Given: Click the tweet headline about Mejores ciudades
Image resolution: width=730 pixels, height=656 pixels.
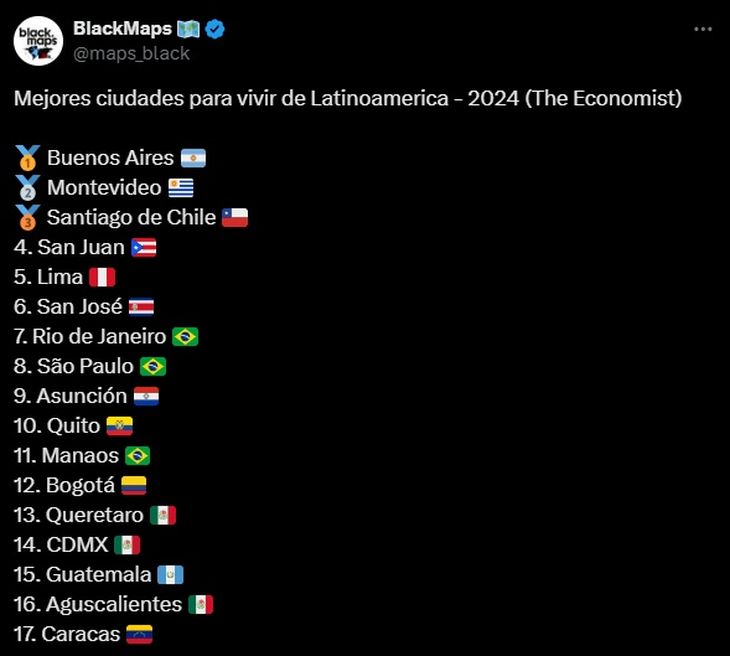Looking at the screenshot, I should coord(348,98).
